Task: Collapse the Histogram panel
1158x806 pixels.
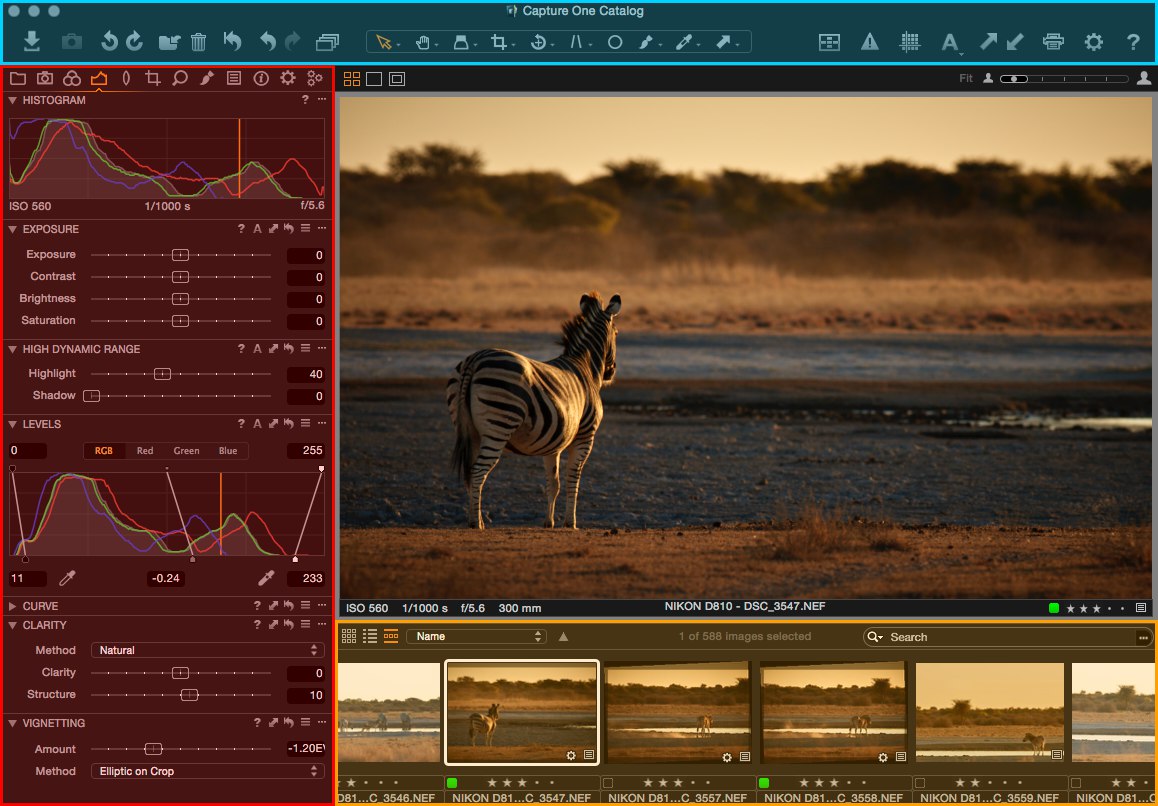Action: (13, 100)
